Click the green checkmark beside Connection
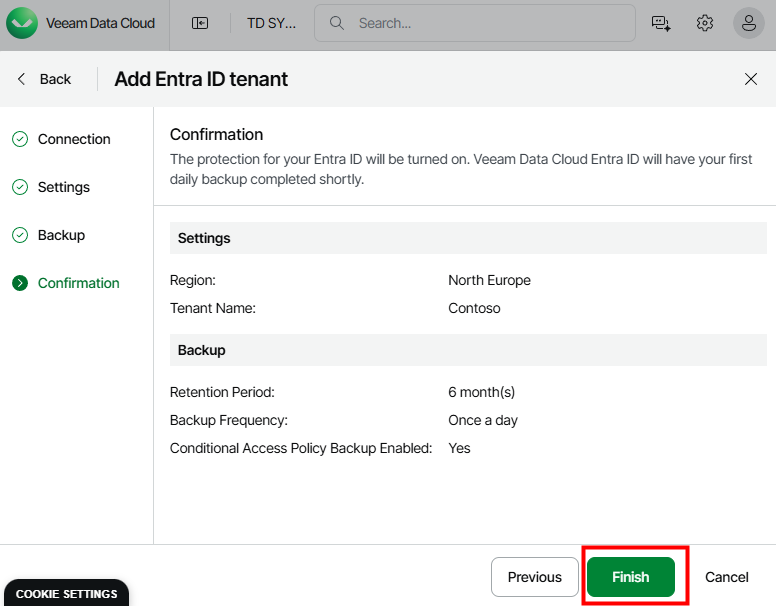This screenshot has height=606, width=776. point(20,139)
